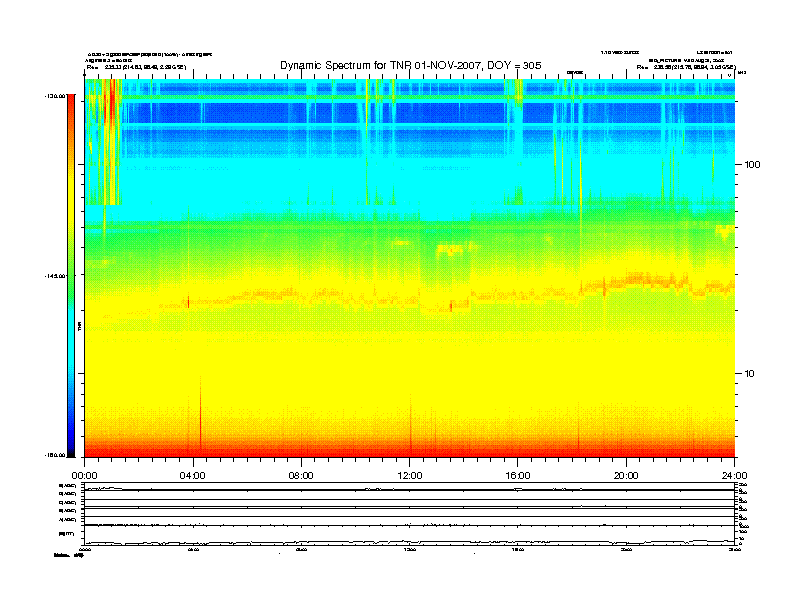Click the '24:00' large time axis label
Screen dimensions: 792x612
pos(734,476)
